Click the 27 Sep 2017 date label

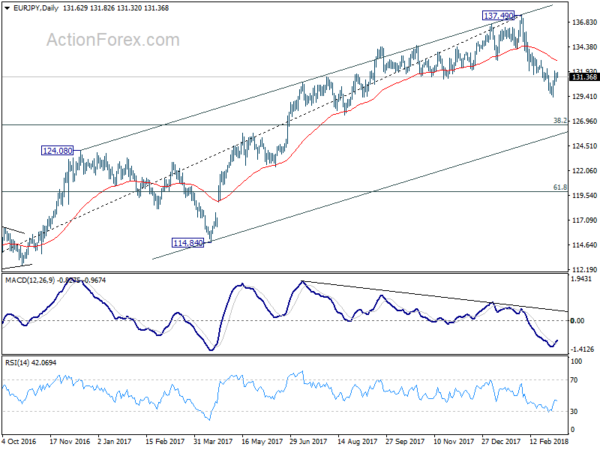coord(405,441)
